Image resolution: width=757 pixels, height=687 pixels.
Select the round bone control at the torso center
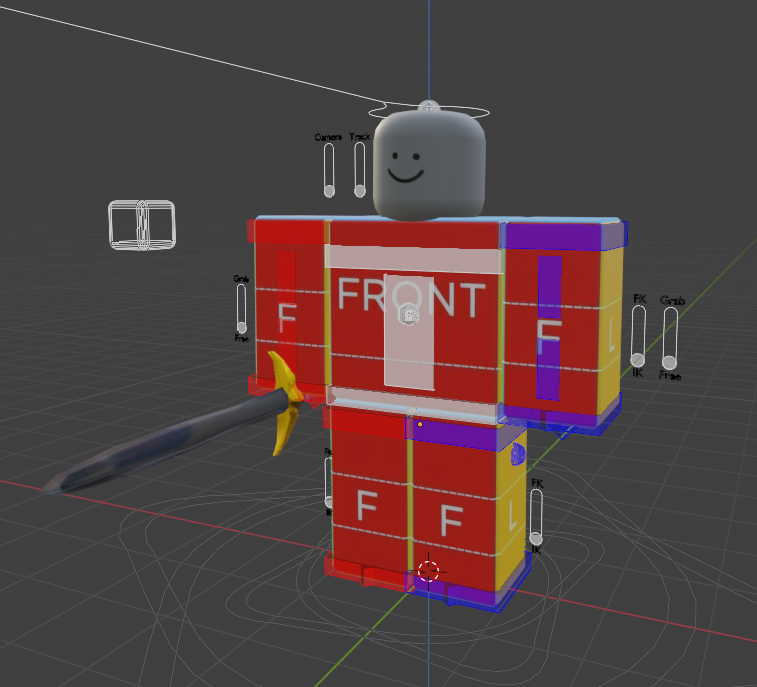409,314
